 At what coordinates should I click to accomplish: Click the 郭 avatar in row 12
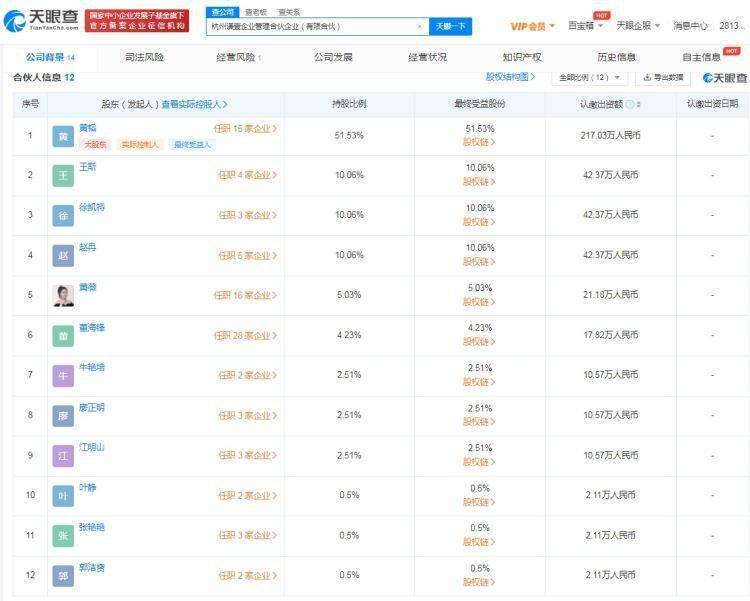click(63, 576)
